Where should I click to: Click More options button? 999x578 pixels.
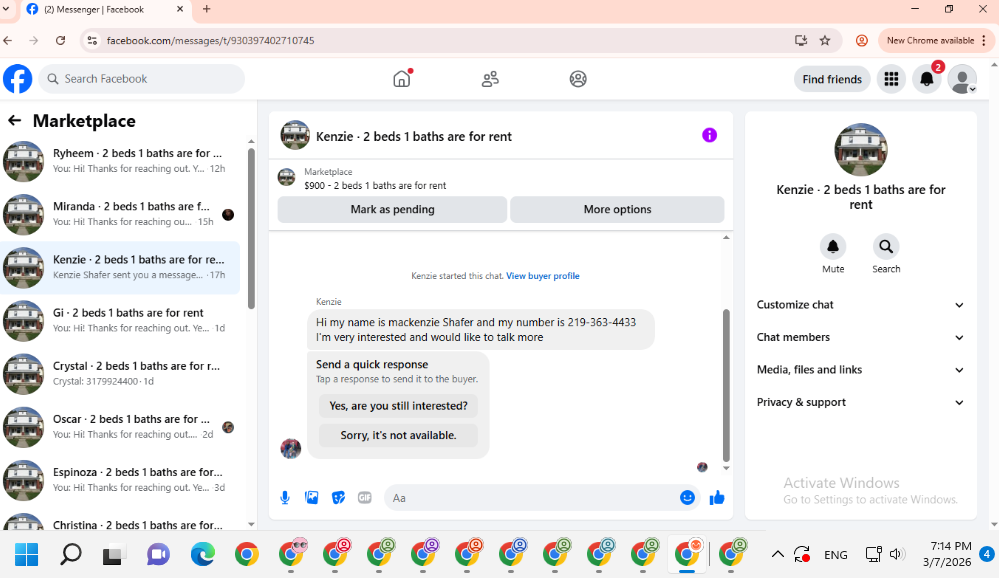pyautogui.click(x=617, y=210)
